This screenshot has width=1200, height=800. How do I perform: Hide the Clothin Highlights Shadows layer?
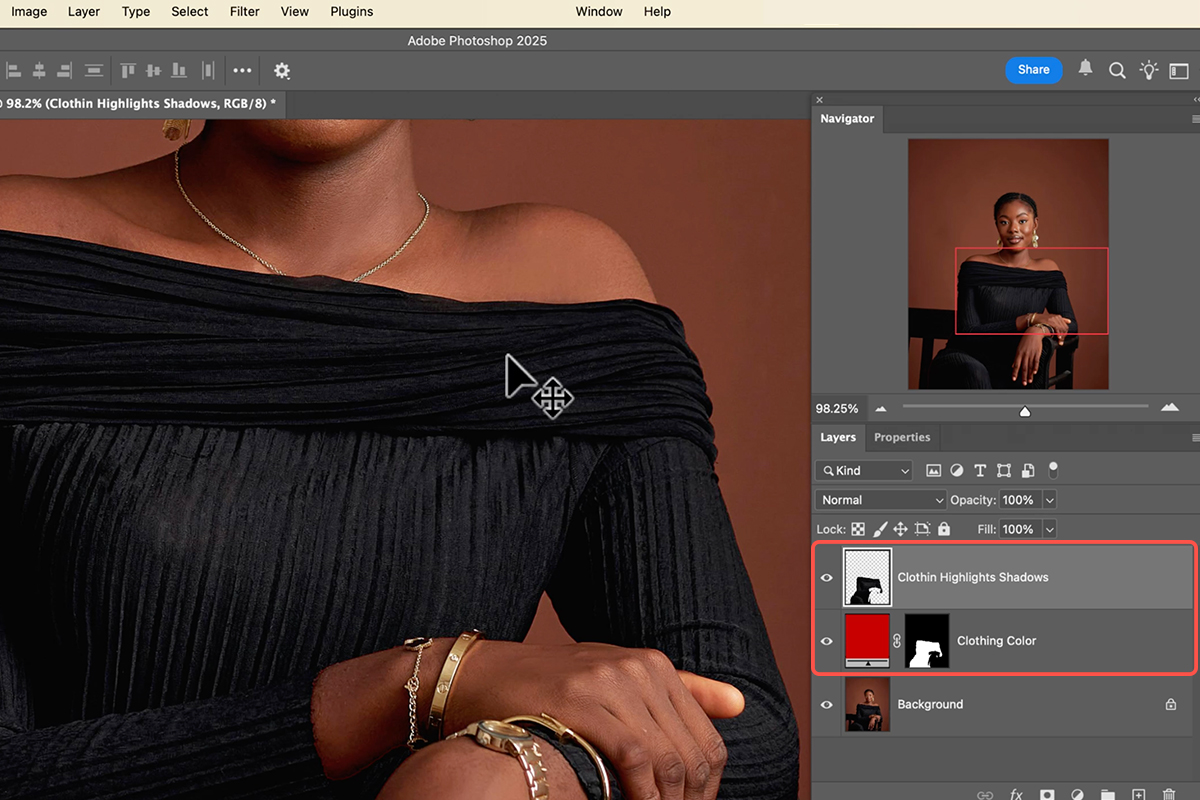[827, 578]
